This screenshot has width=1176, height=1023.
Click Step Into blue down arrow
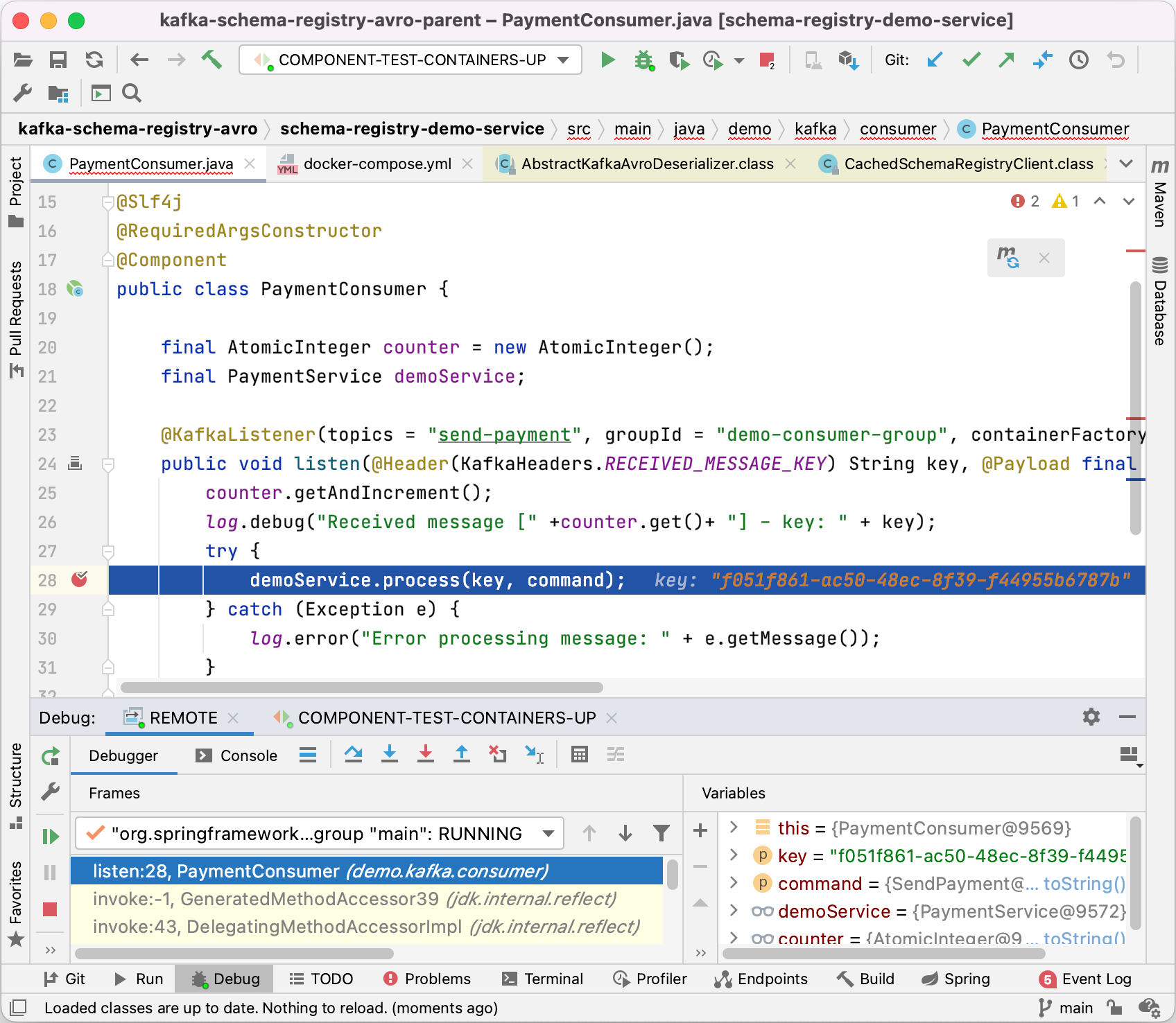tap(390, 755)
